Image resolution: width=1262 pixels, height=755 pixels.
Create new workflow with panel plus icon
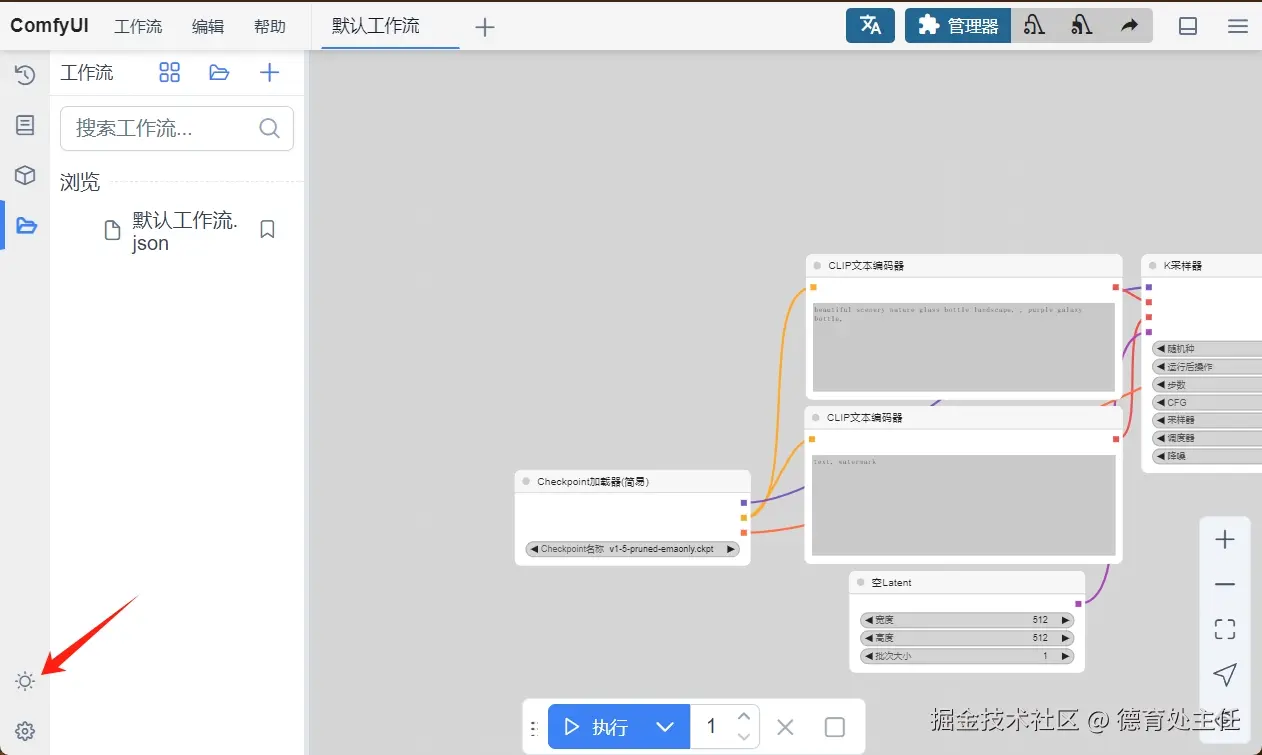269,72
